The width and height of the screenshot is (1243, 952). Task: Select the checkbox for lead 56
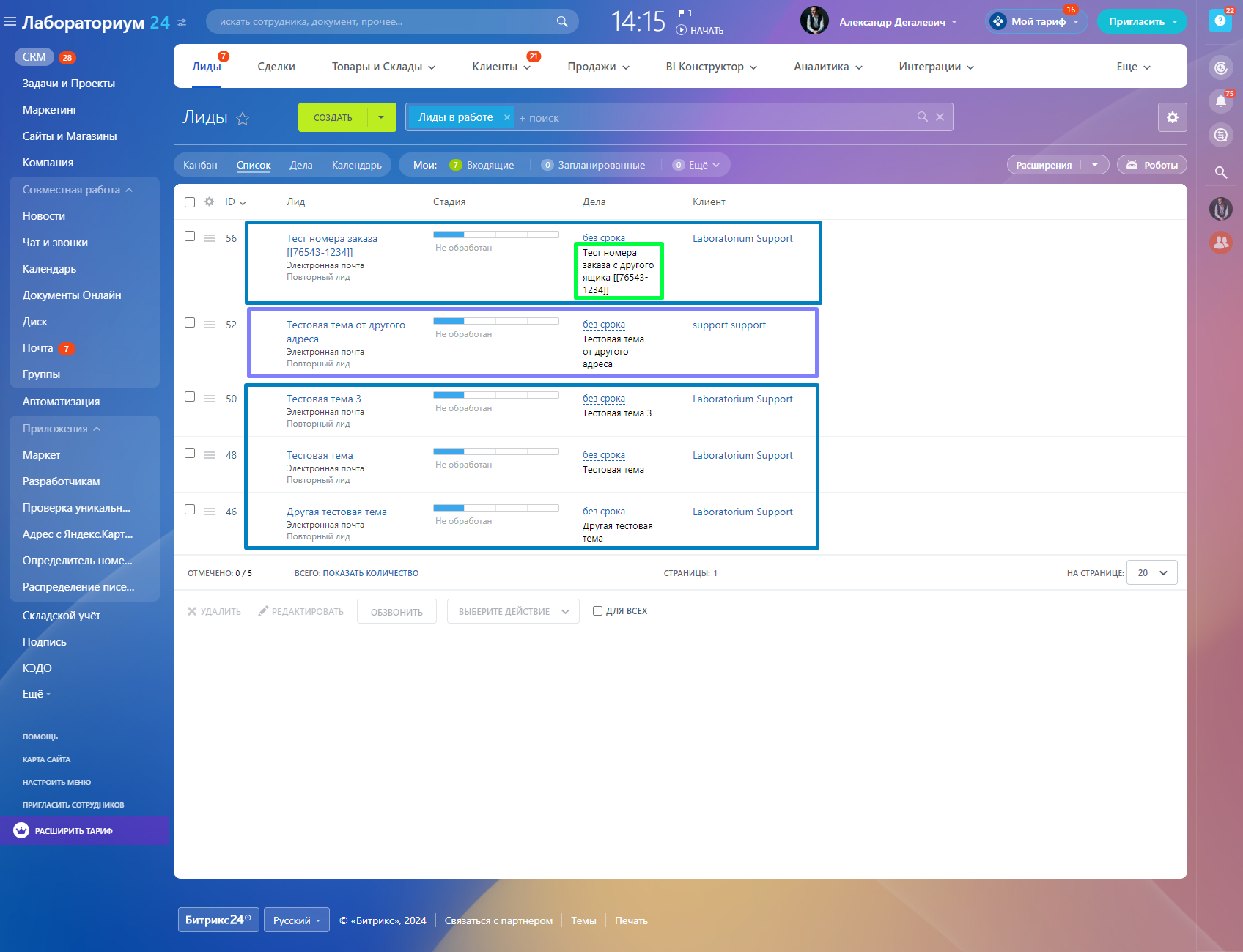click(190, 236)
